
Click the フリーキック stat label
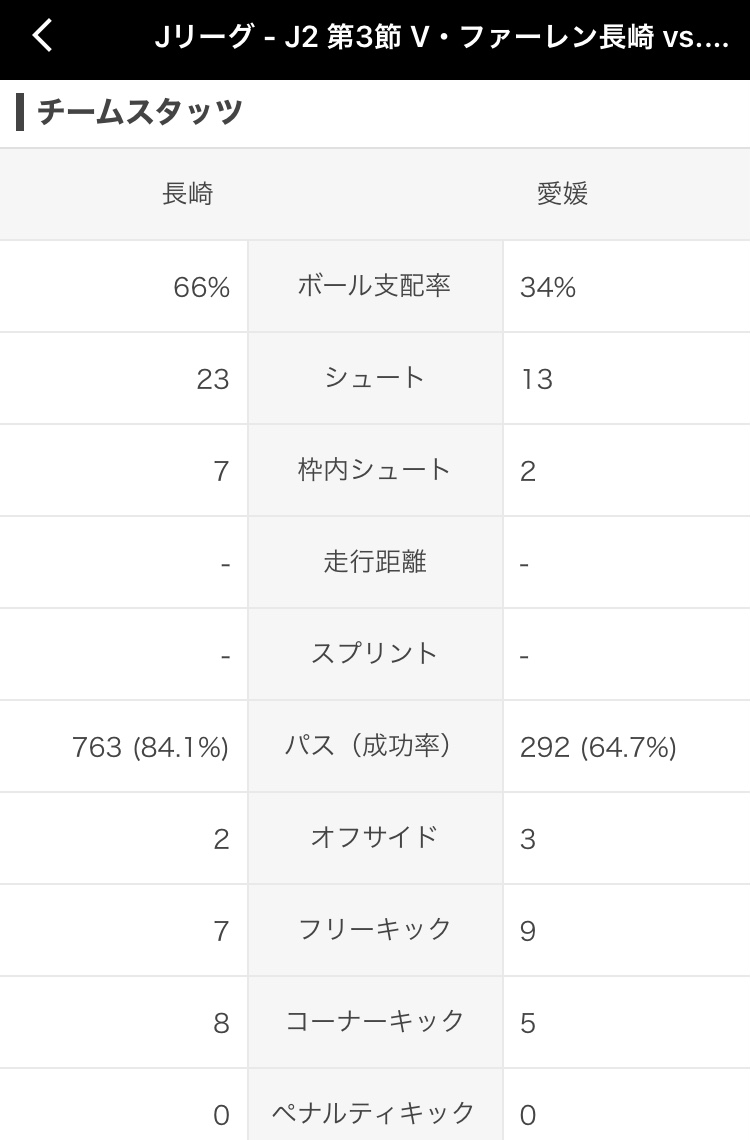[375, 930]
